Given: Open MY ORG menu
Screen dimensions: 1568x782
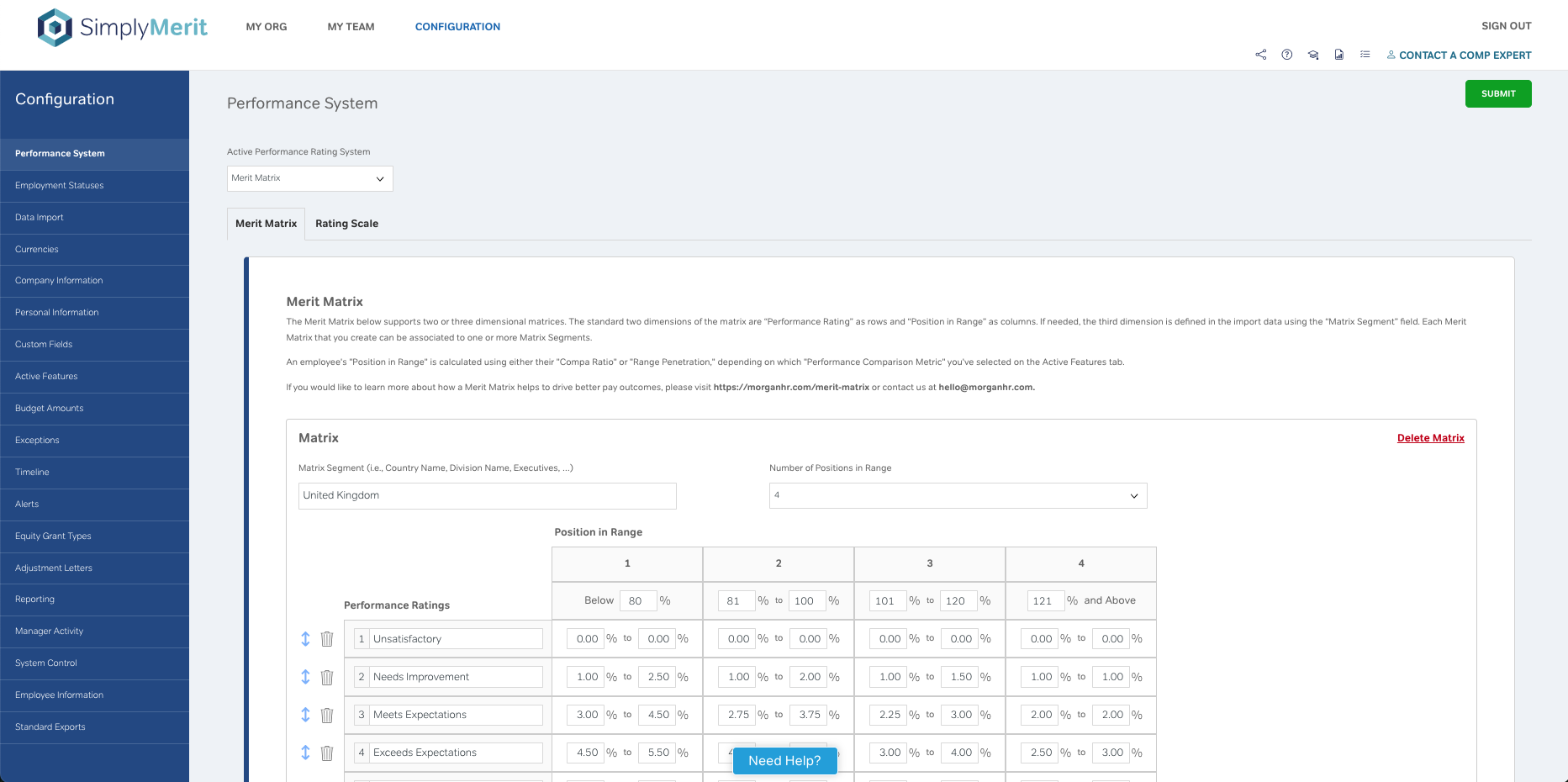Looking at the screenshot, I should point(267,27).
